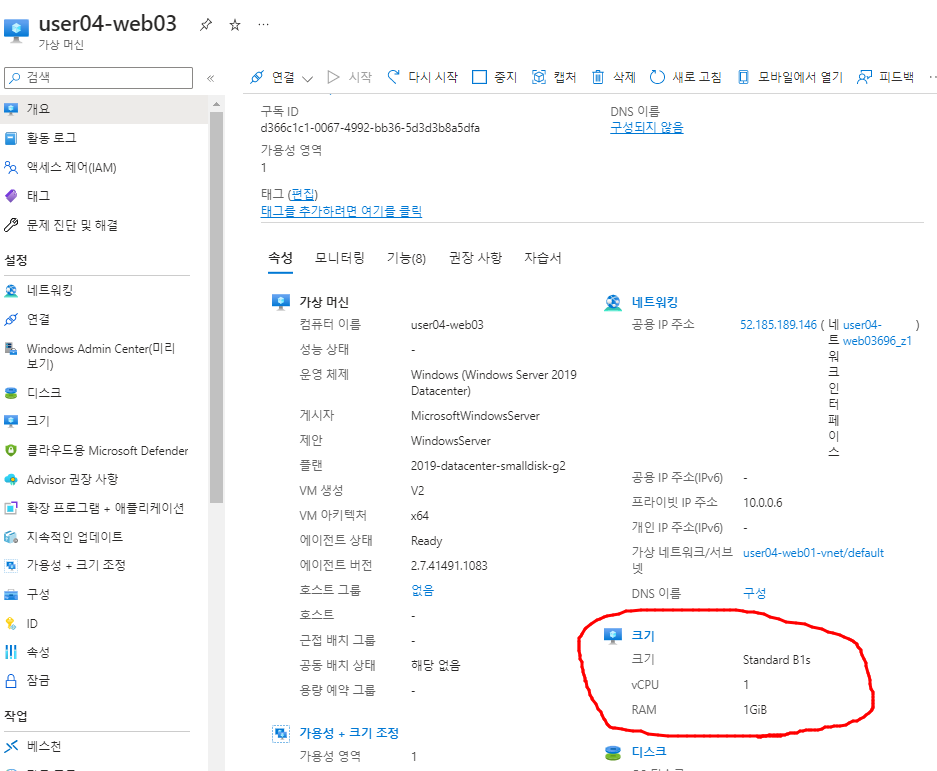Open 가용성 + 크기 조정 section heading link

[x=349, y=733]
